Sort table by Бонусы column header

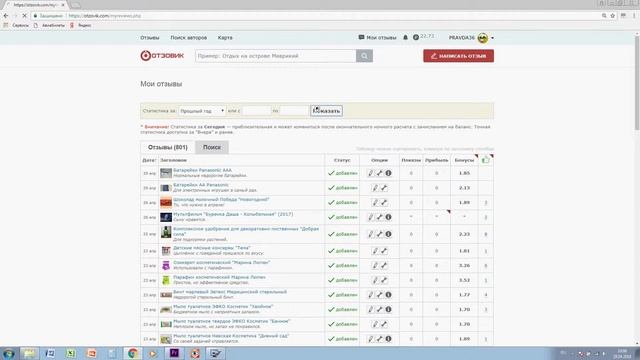pos(464,160)
